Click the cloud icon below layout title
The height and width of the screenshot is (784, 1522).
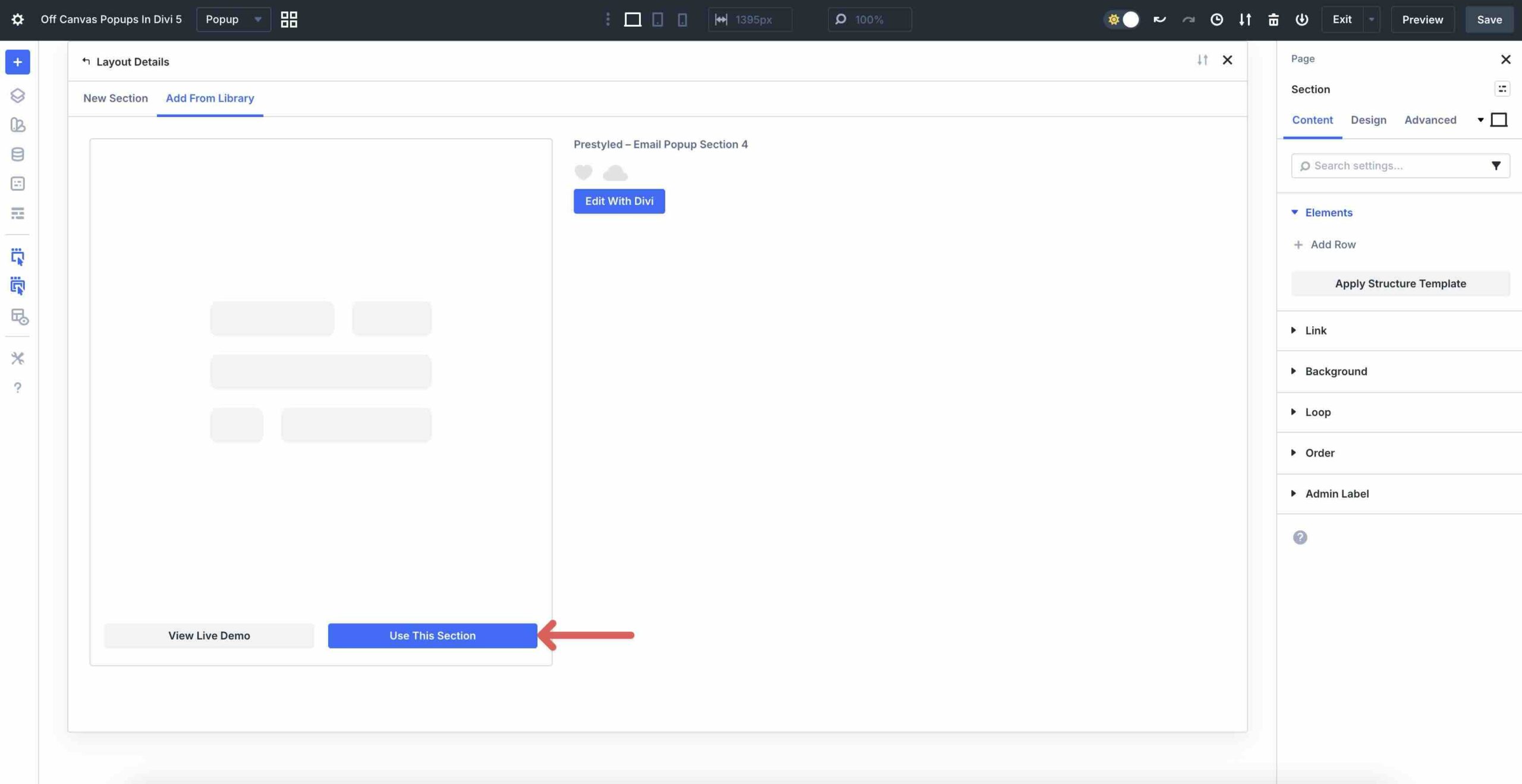(615, 173)
